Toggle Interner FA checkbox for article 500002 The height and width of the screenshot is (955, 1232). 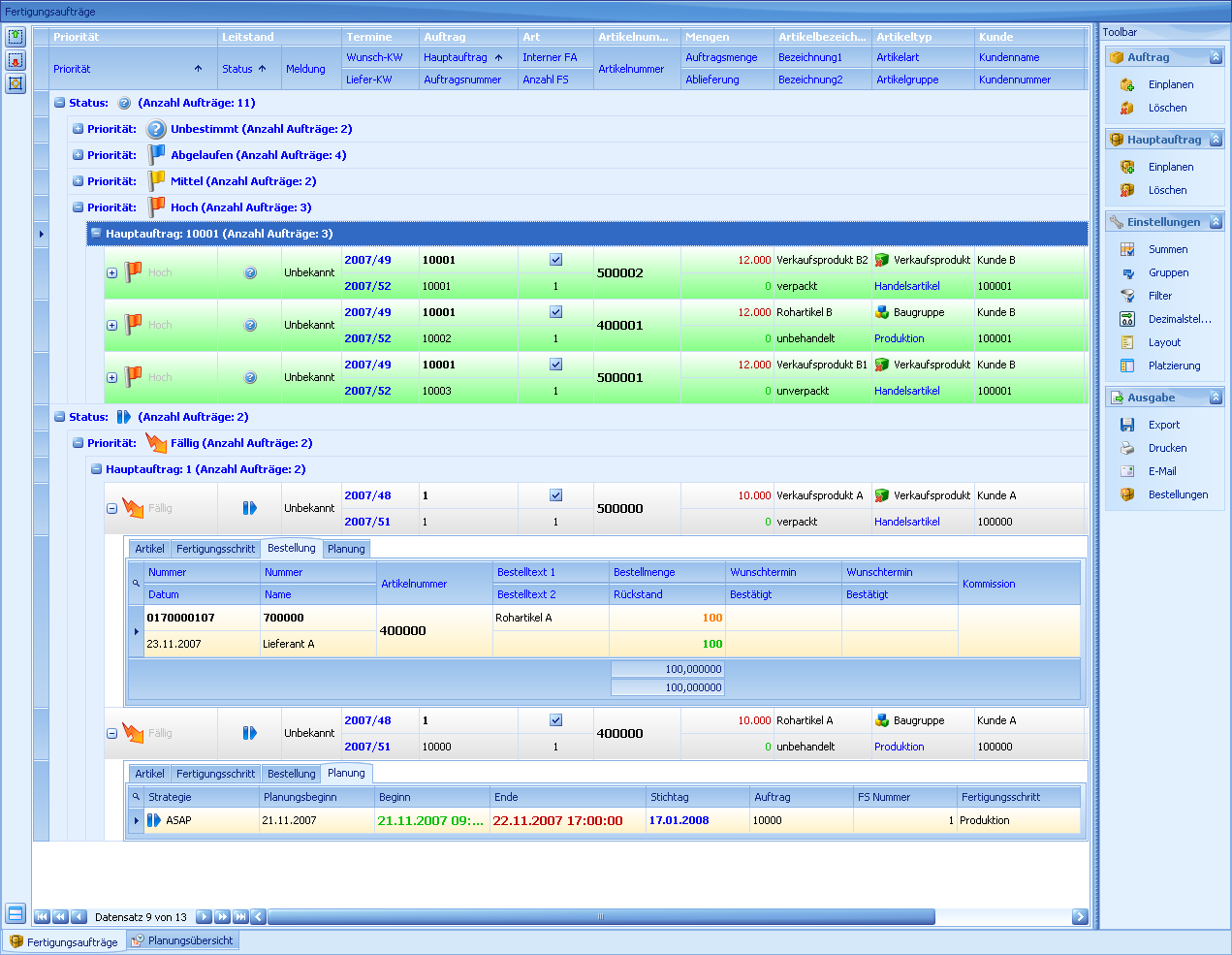555,260
